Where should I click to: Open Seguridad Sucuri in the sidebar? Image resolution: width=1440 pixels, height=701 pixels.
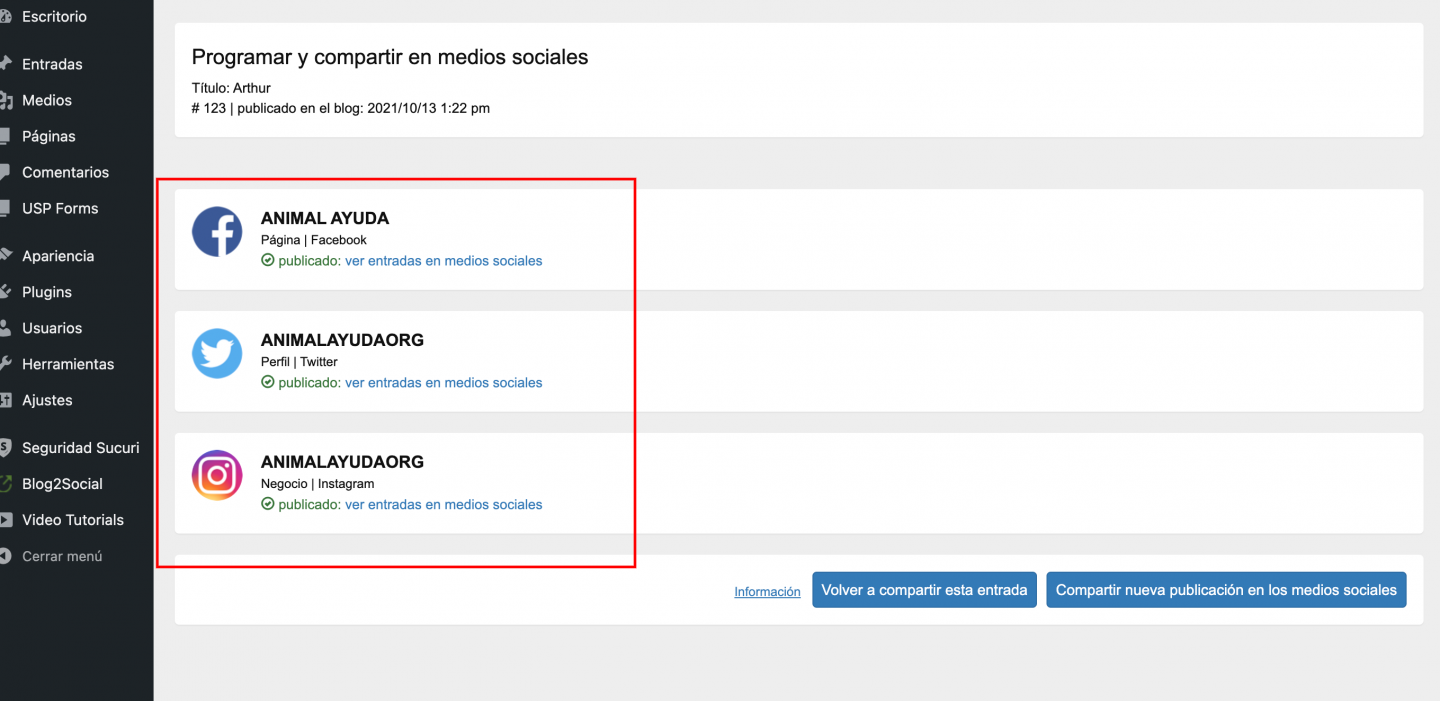tap(80, 448)
